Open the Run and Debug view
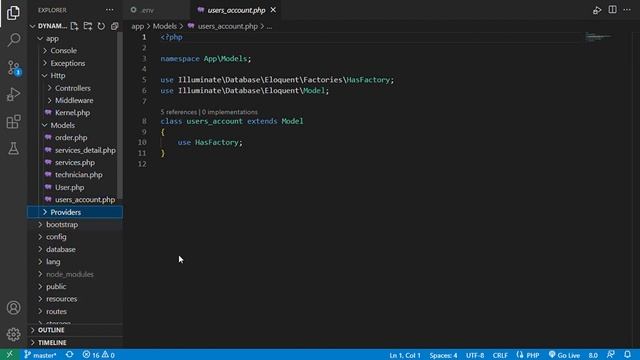This screenshot has height=360, width=640. (13, 94)
